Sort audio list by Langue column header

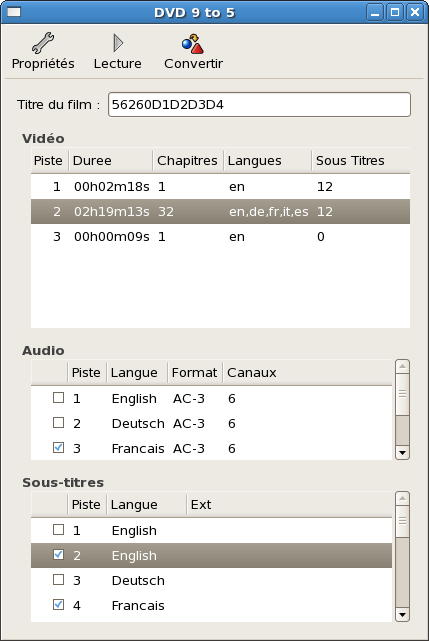pos(137,373)
